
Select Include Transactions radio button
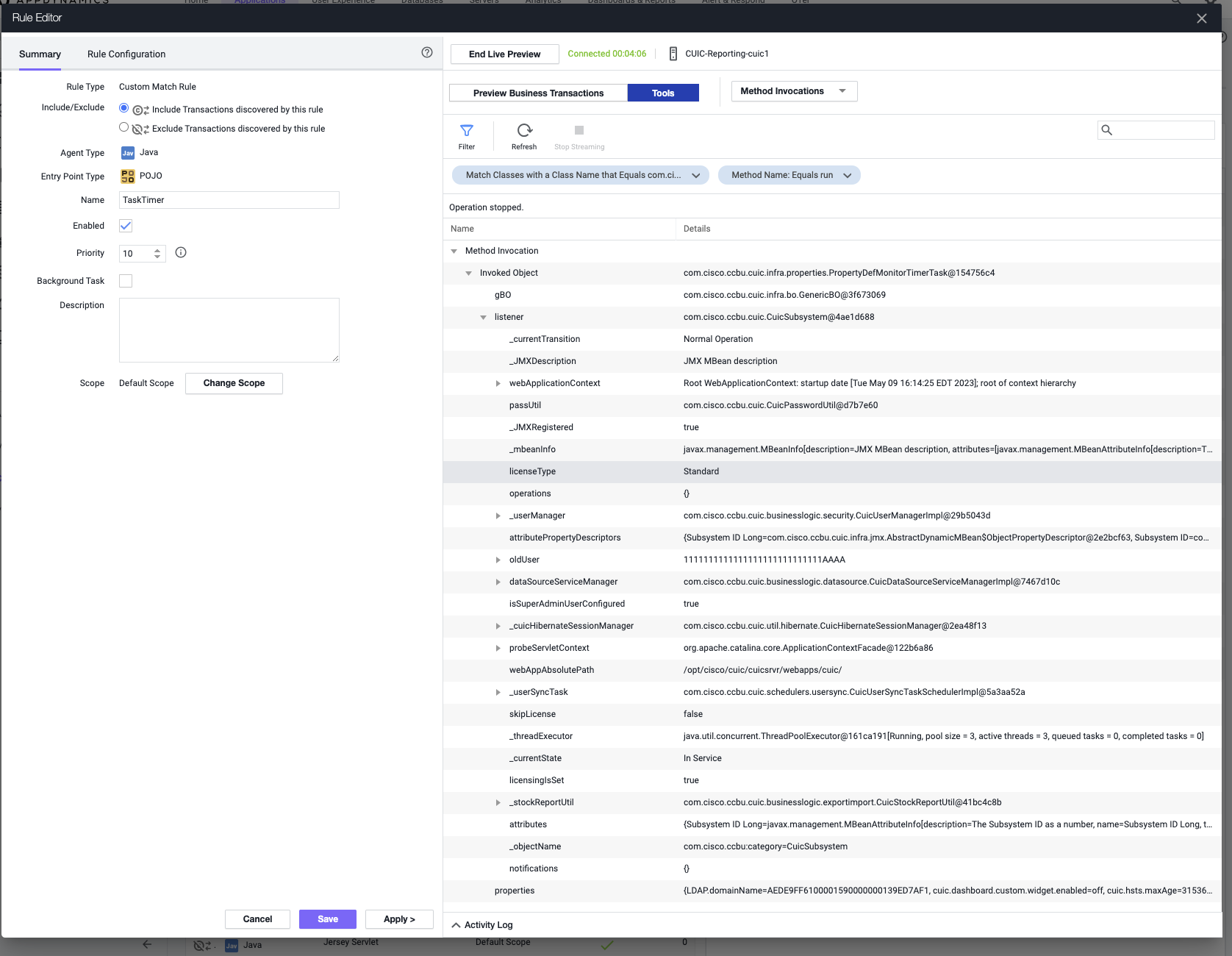123,108
